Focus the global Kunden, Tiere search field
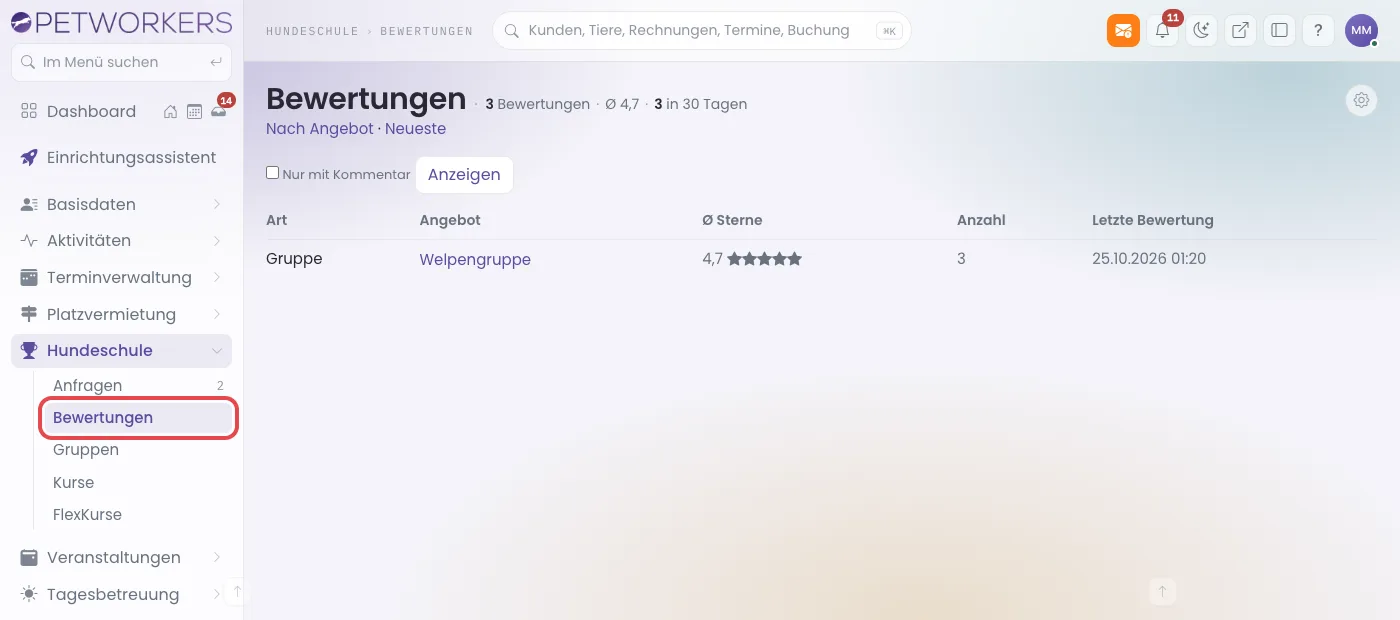The height and width of the screenshot is (620, 1400). click(x=701, y=31)
